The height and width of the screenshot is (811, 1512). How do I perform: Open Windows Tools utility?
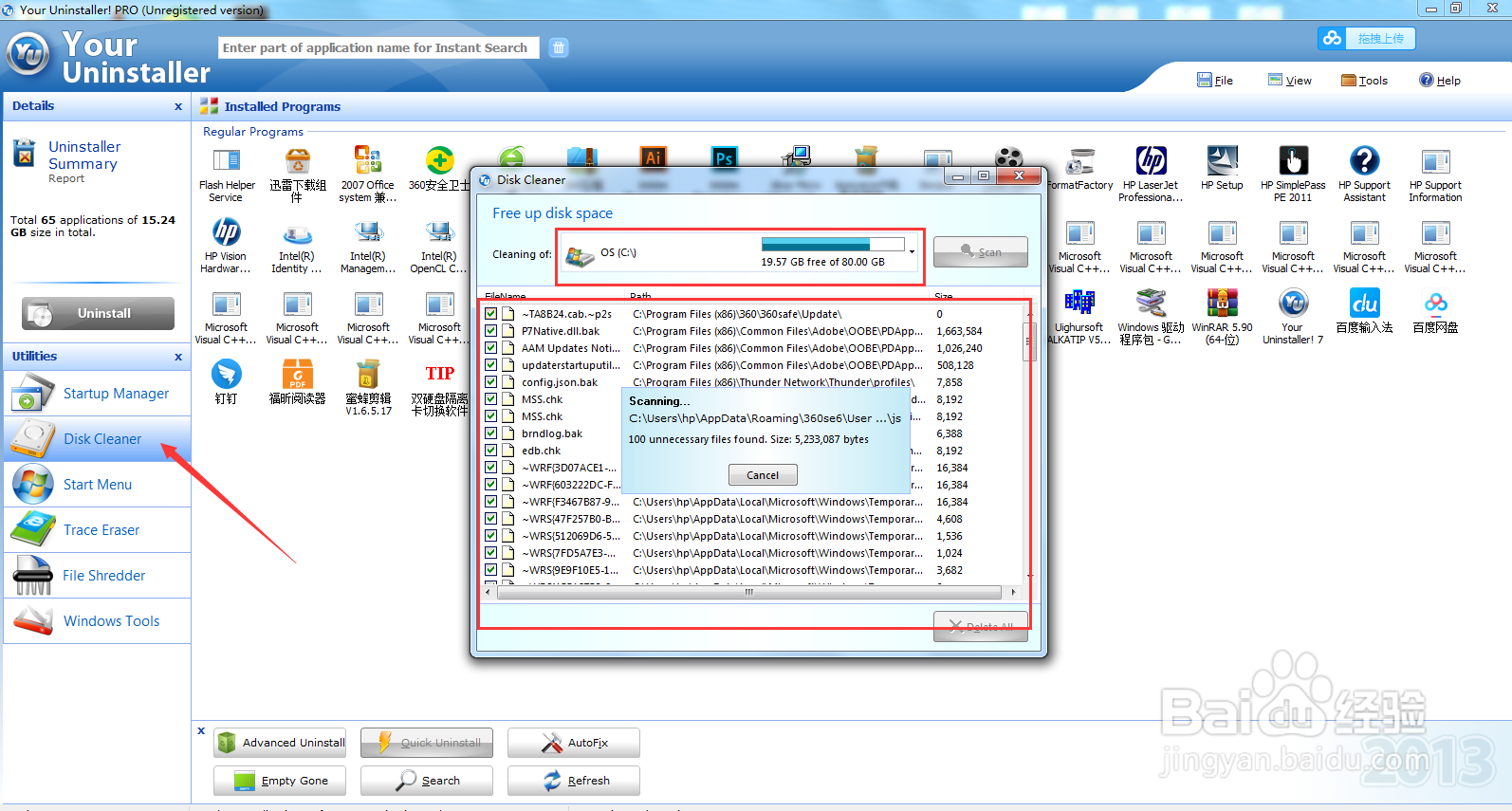pyautogui.click(x=98, y=621)
